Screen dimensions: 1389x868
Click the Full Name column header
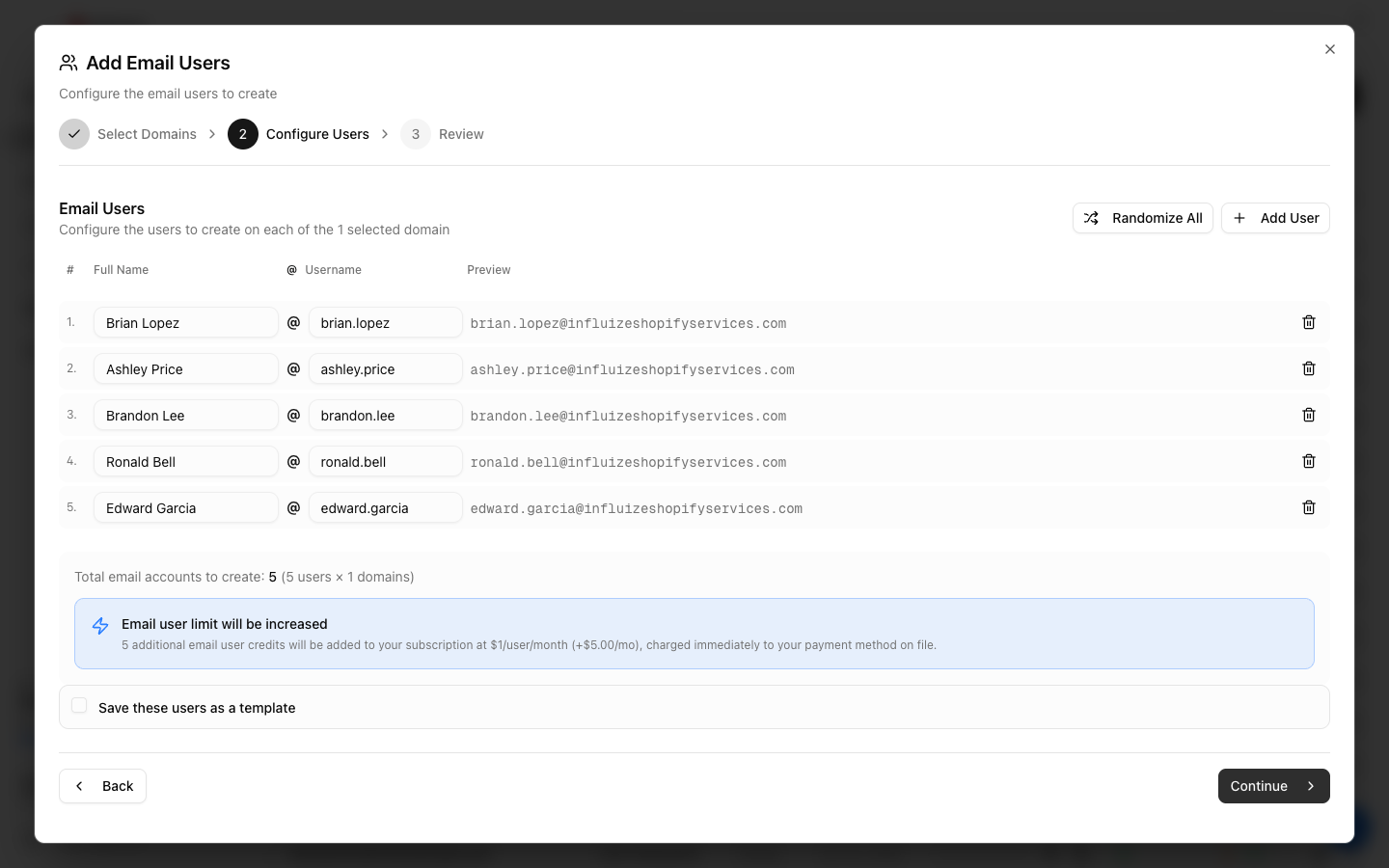pyautogui.click(x=121, y=270)
